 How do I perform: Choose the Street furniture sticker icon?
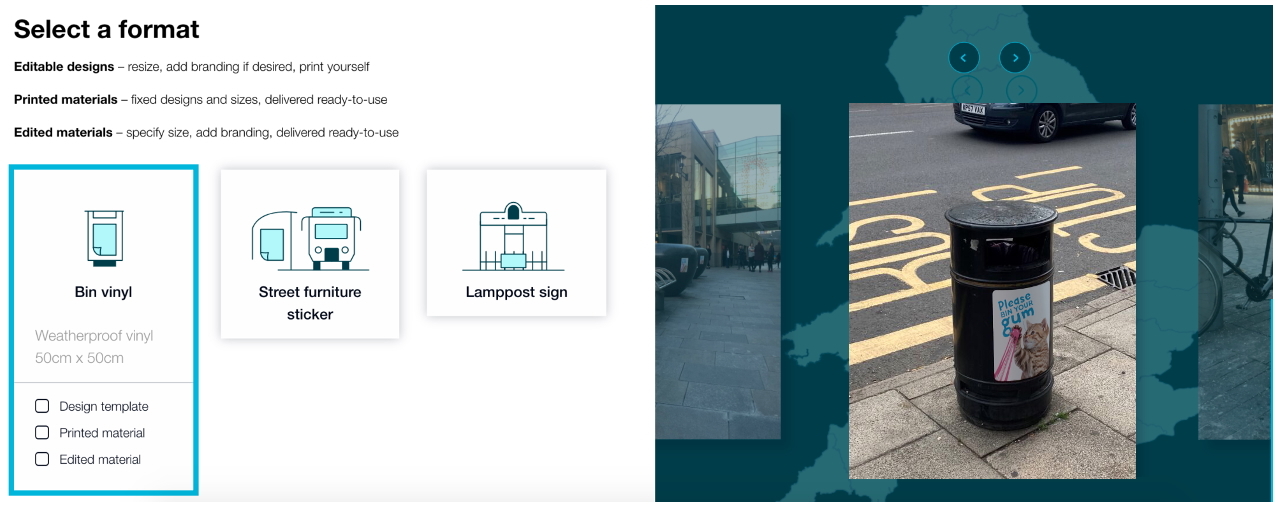click(310, 238)
